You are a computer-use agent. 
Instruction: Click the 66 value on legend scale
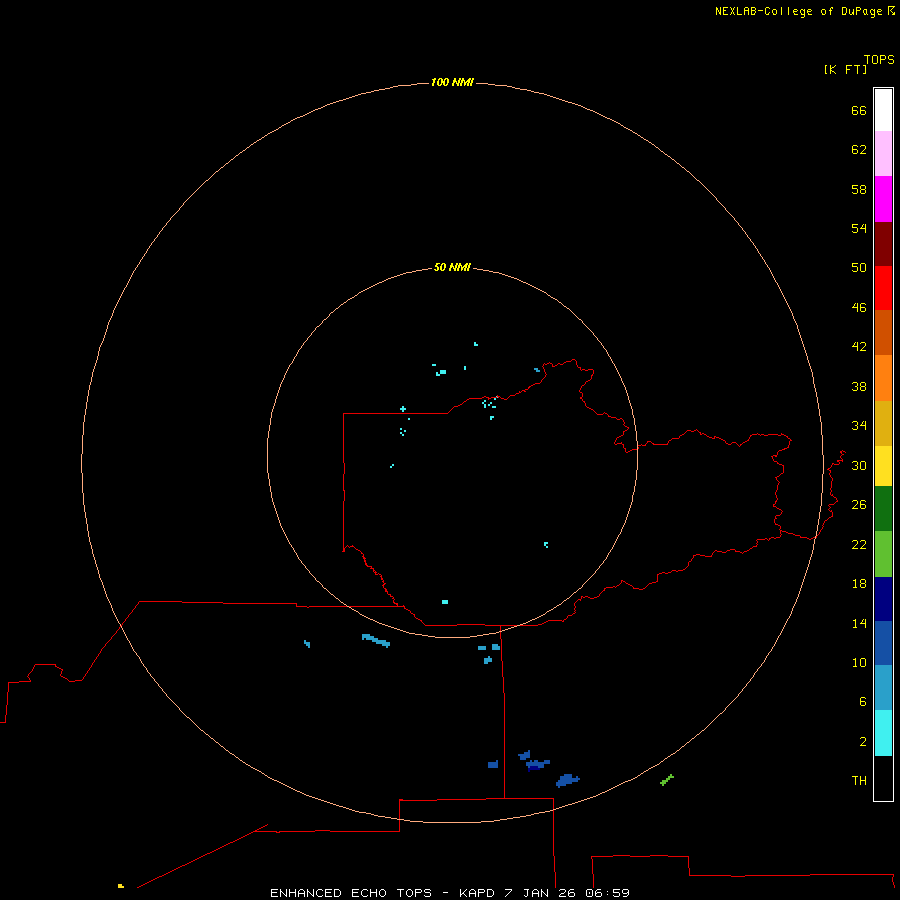[858, 110]
